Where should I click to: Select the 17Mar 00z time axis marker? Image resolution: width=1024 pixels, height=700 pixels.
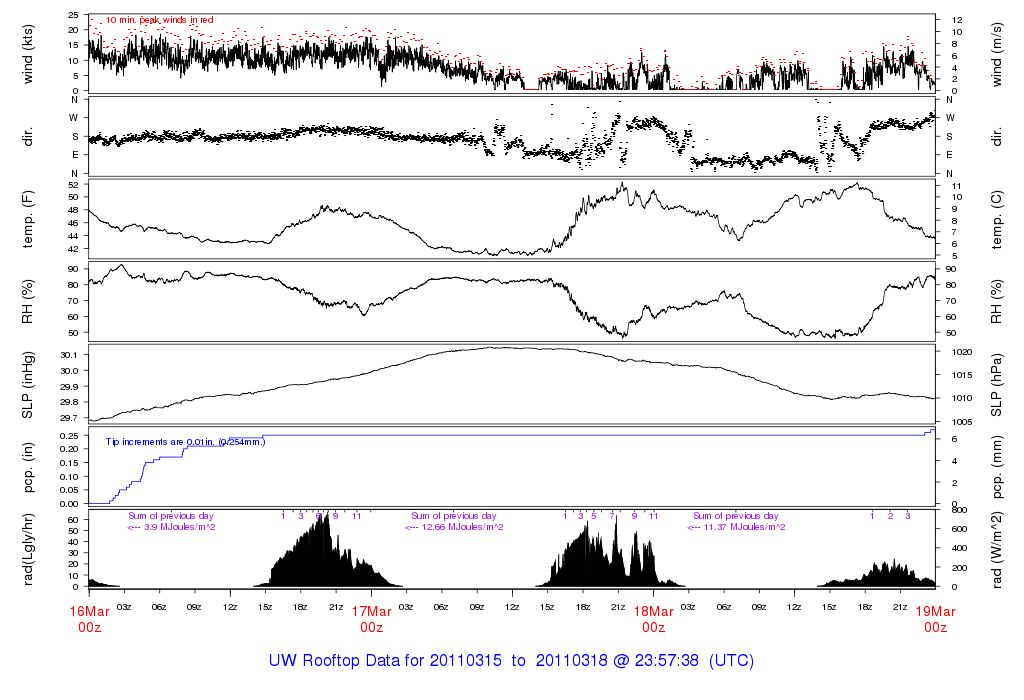371,619
